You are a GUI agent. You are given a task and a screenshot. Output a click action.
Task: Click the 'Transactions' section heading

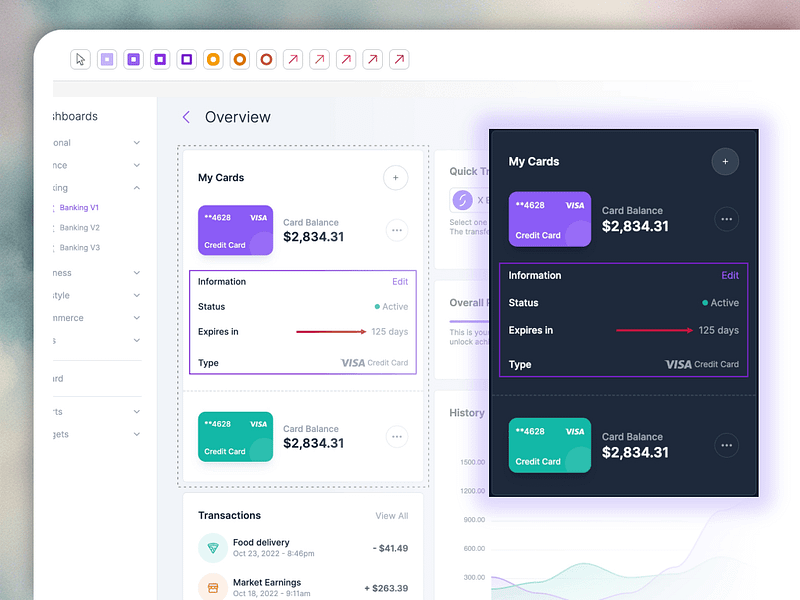pyautogui.click(x=230, y=515)
